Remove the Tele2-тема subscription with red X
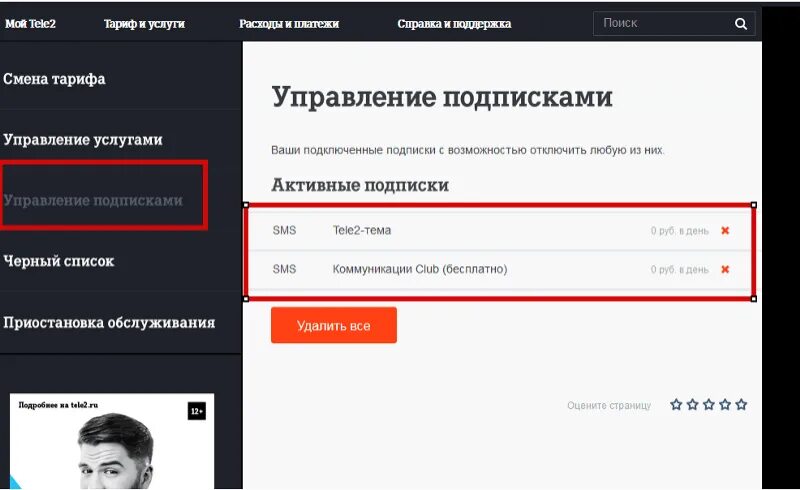The height and width of the screenshot is (490, 800). coord(725,231)
